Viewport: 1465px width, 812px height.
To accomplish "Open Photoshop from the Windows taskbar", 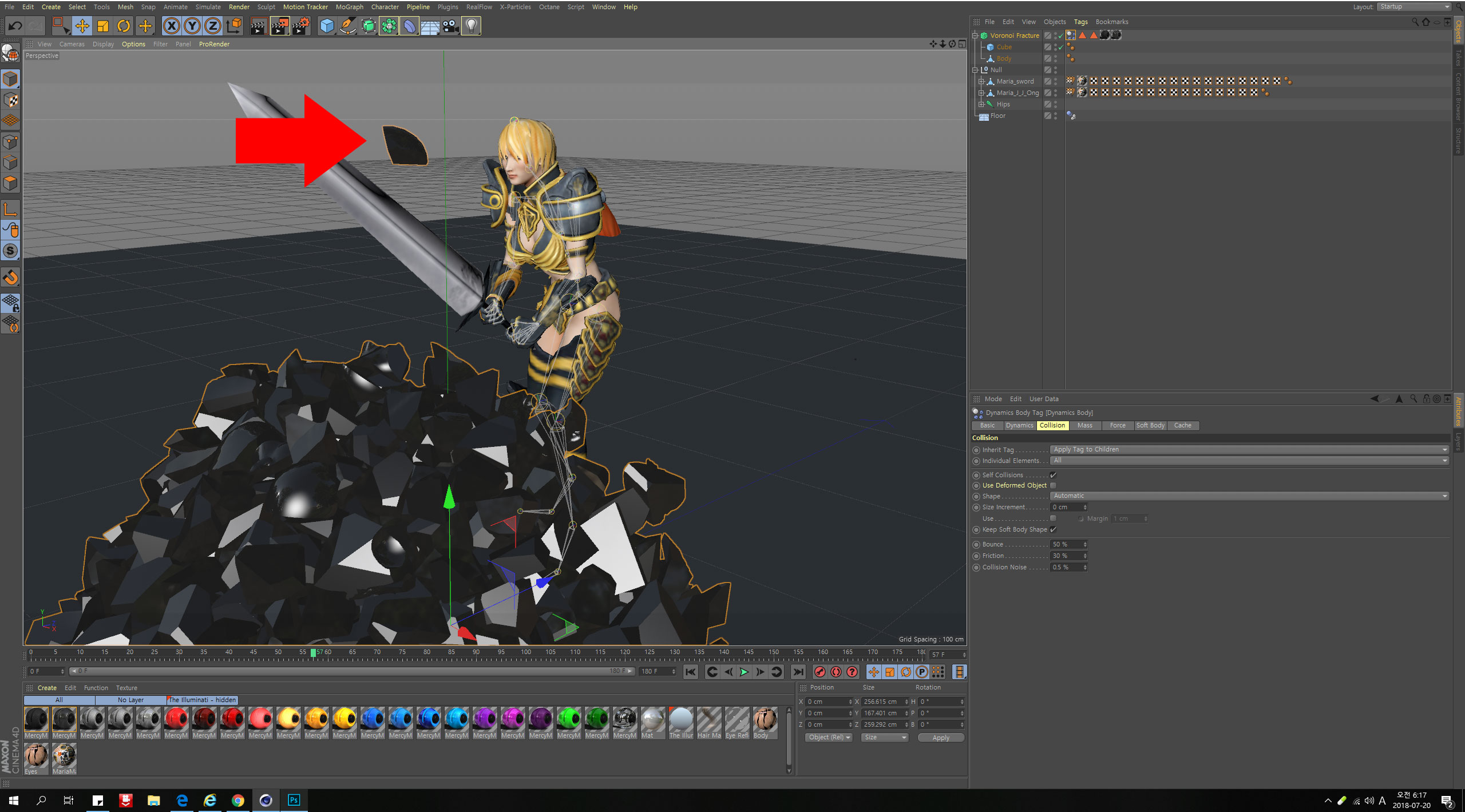I will 294,800.
